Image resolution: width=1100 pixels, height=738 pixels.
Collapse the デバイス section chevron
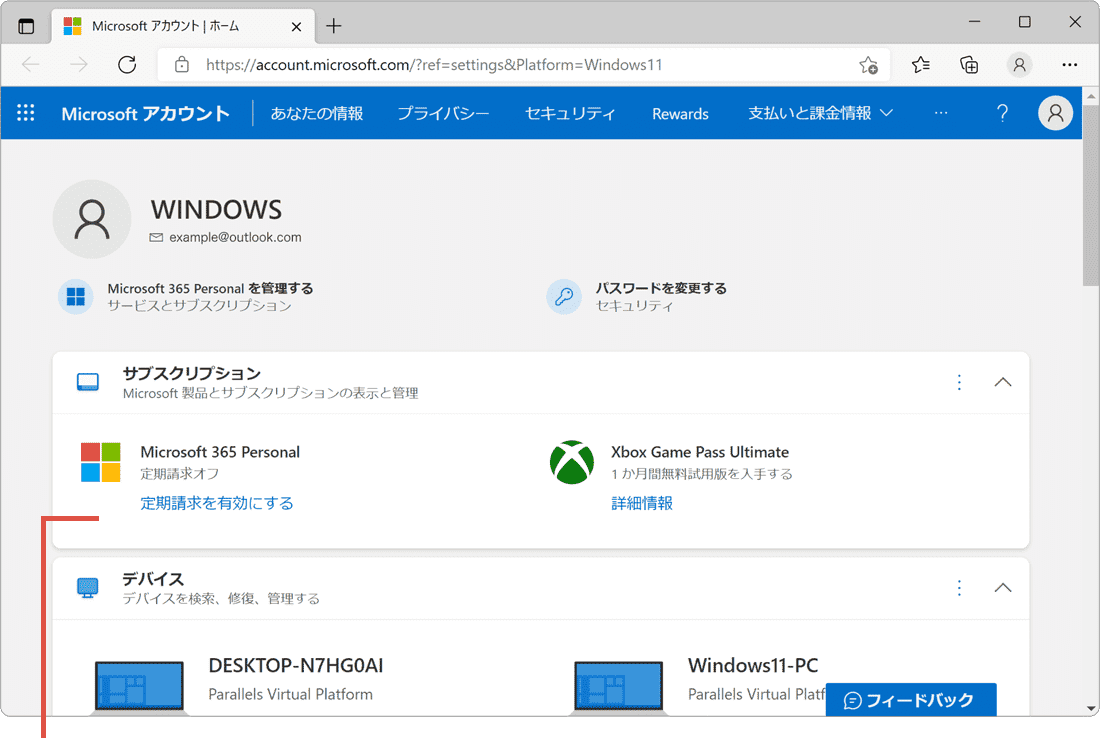pyautogui.click(x=1002, y=587)
